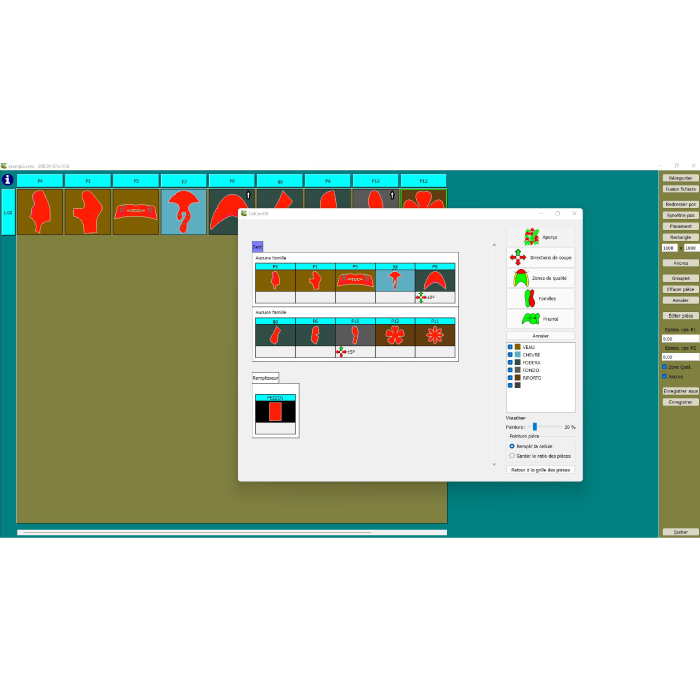The height and width of the screenshot is (700, 700).
Task: Click the gg column header in main window
Action: (280, 181)
